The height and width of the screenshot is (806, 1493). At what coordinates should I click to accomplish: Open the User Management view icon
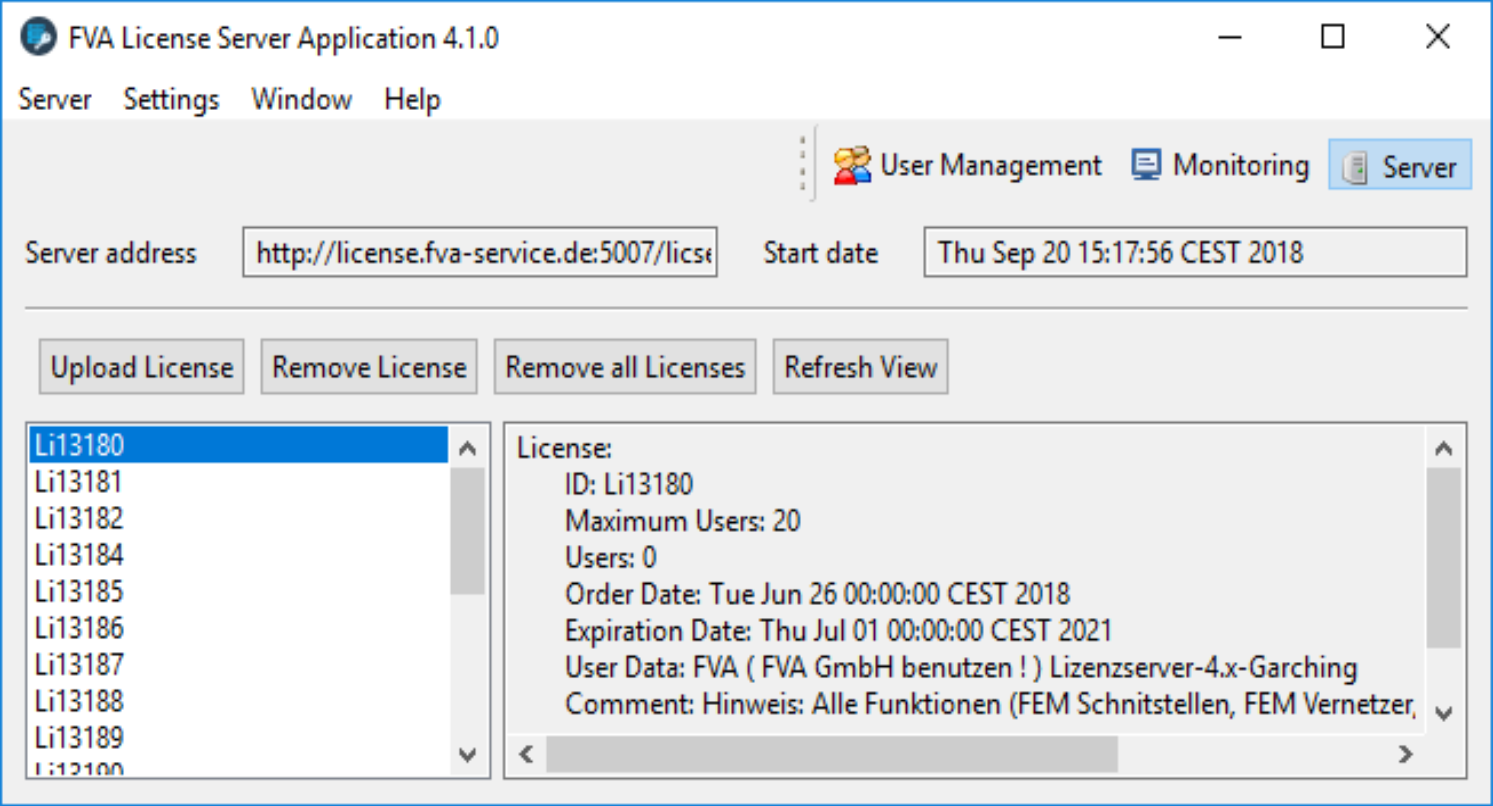pos(852,165)
